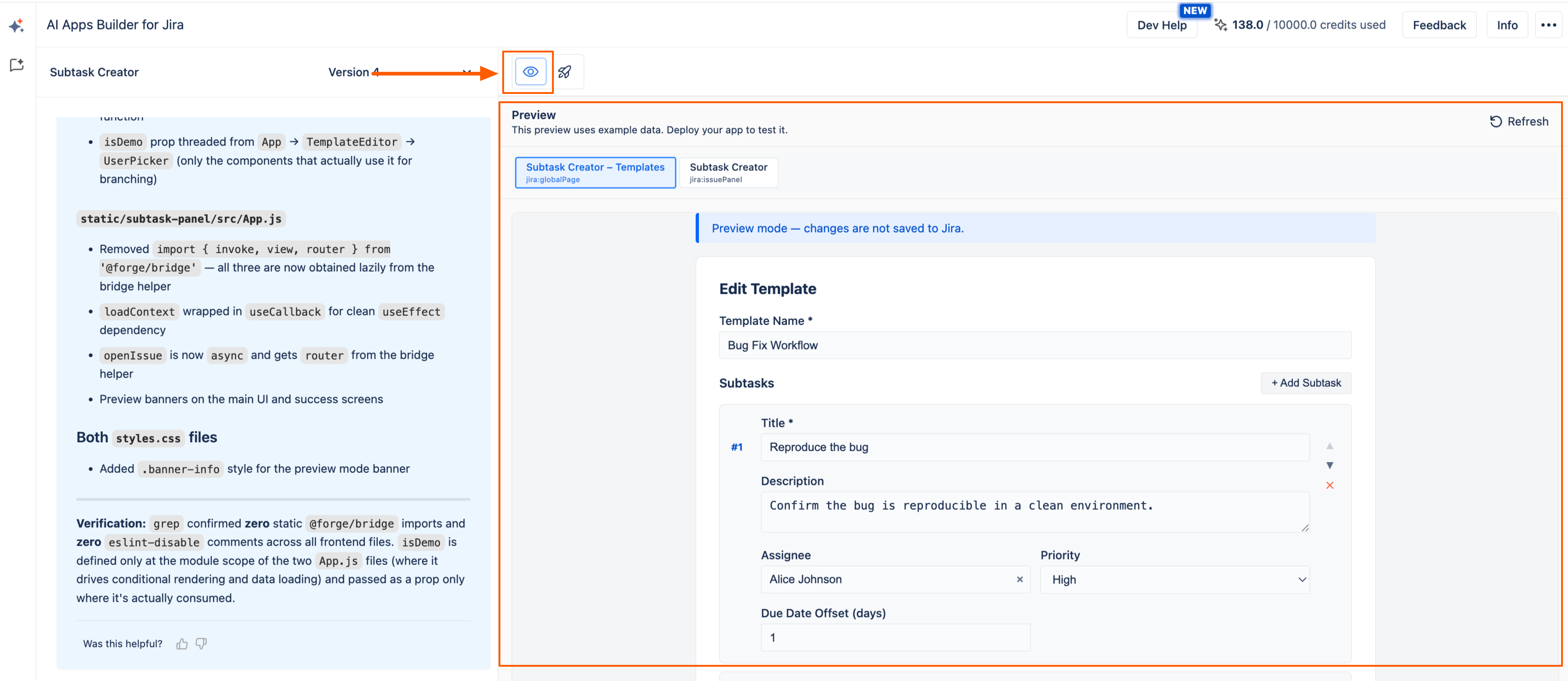Screen dimensions: 1568x681
Task: Click the Feedback button
Action: coord(1439,25)
